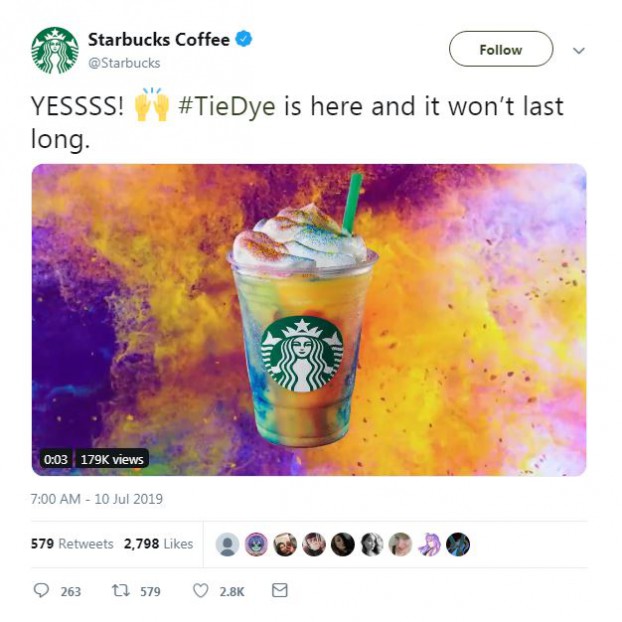Screen dimensions: 622x622
Task: Open the last dark blue avatar liker
Action: [x=458, y=544]
